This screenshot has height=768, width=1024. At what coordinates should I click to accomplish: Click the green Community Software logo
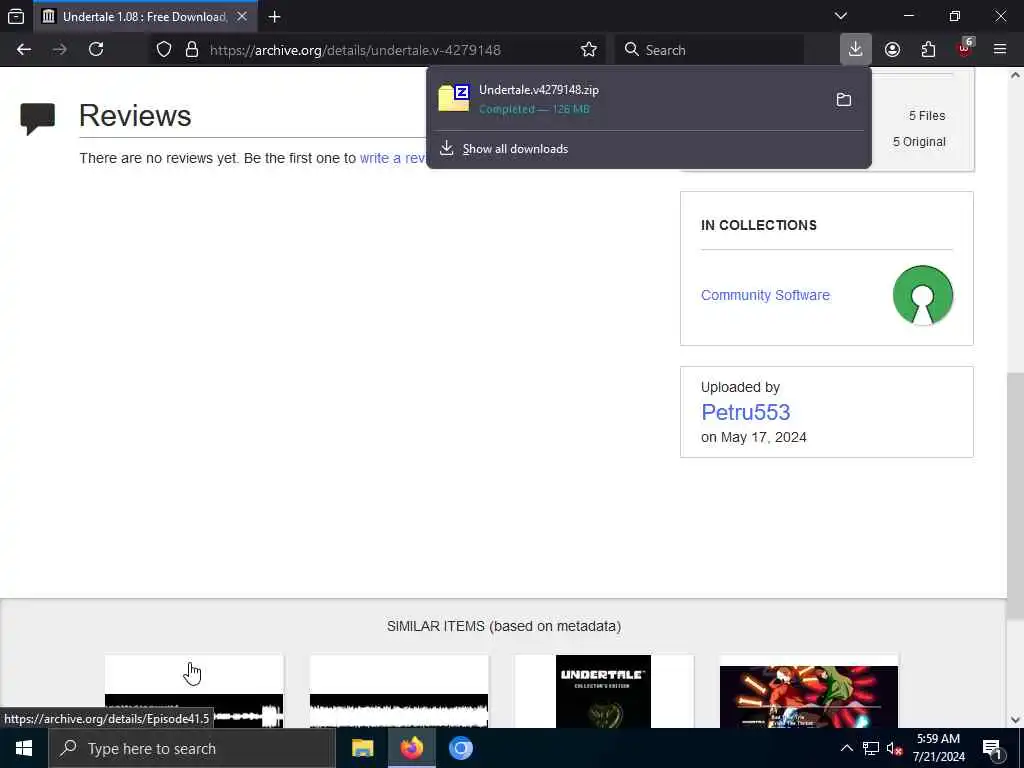coord(923,295)
